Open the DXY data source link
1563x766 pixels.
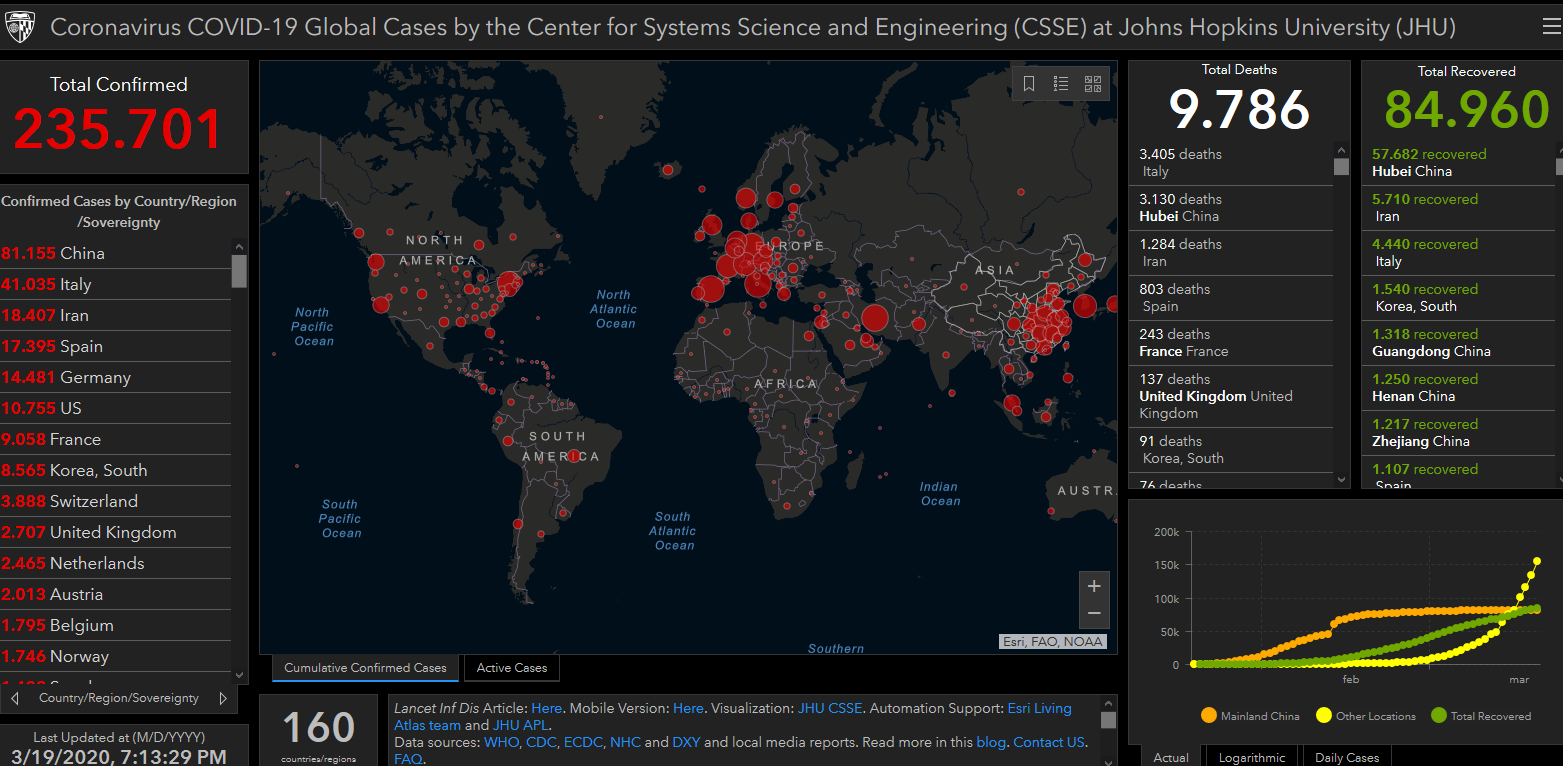tap(686, 742)
